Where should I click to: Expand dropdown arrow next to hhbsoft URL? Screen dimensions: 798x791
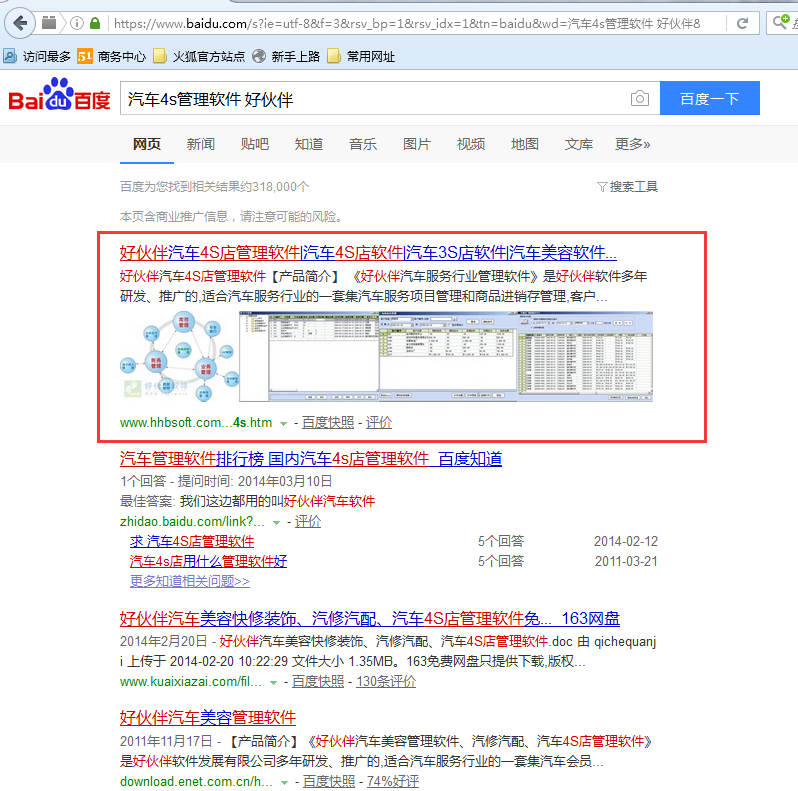pyautogui.click(x=283, y=423)
